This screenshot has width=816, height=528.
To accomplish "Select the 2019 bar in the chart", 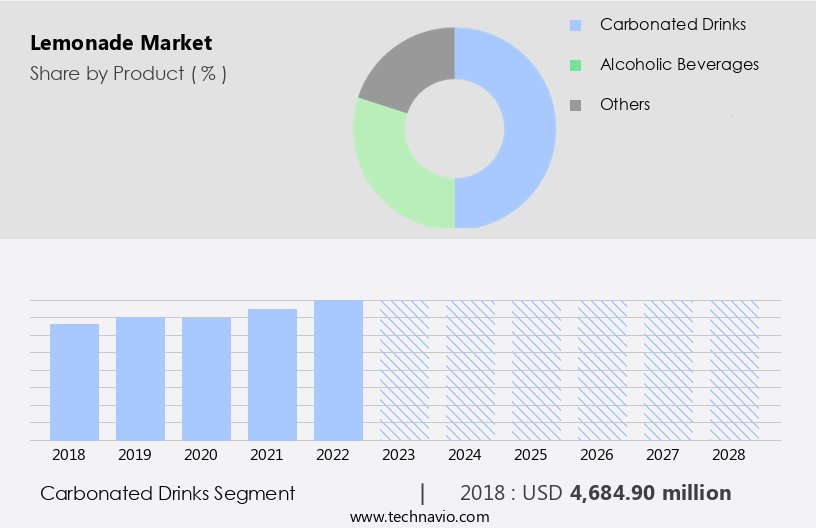I will 140,378.
